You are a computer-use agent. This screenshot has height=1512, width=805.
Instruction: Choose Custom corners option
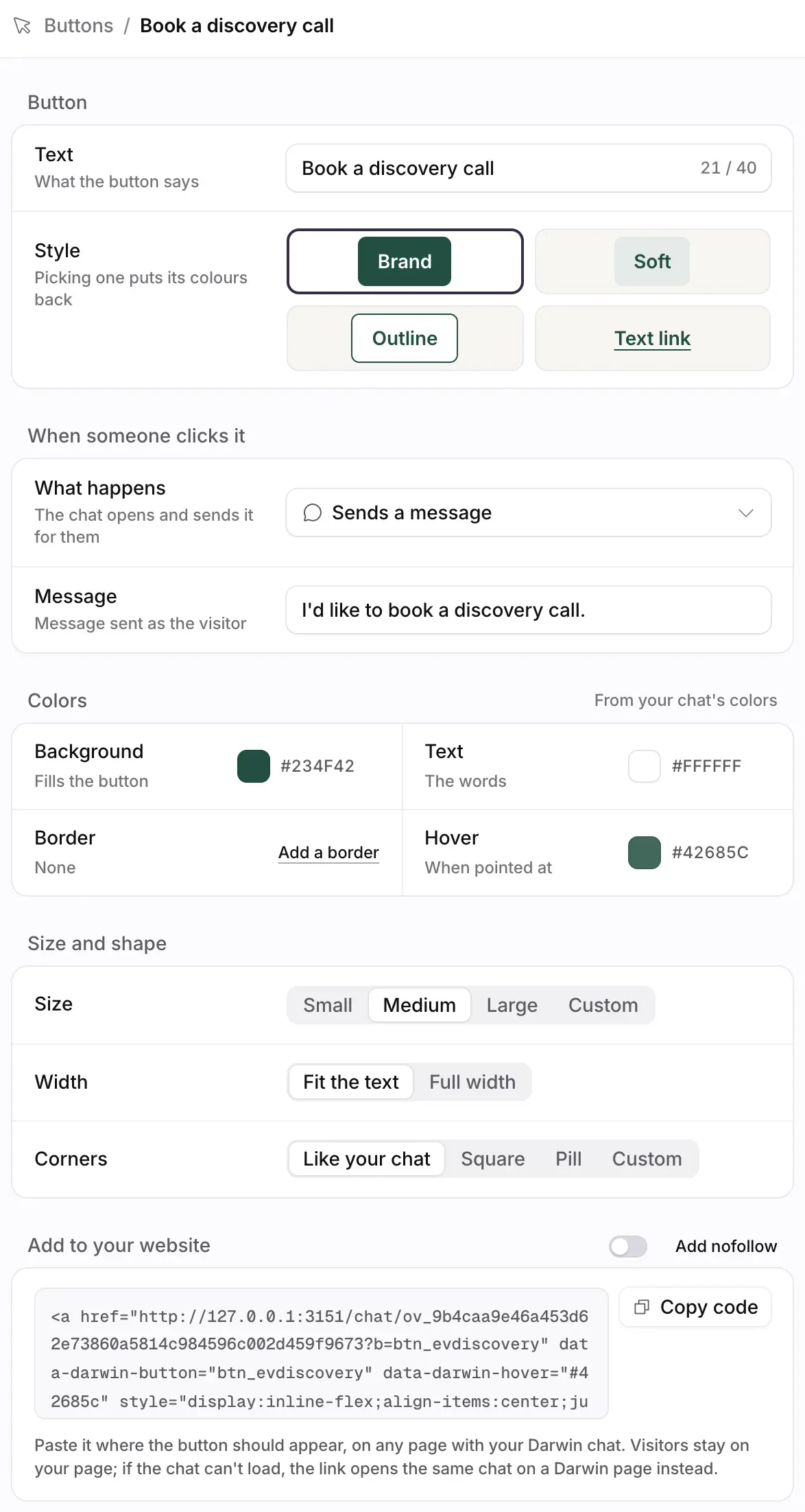click(x=647, y=1159)
